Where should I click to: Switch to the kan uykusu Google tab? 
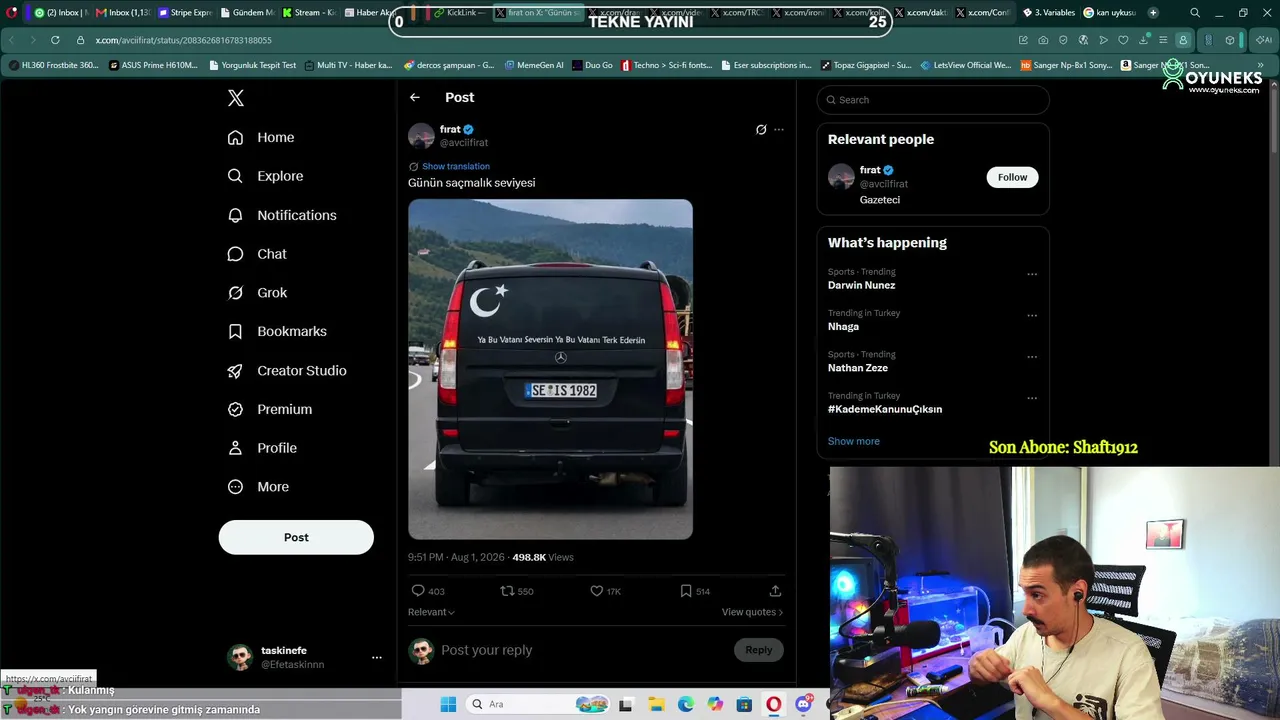[x=1110, y=13]
